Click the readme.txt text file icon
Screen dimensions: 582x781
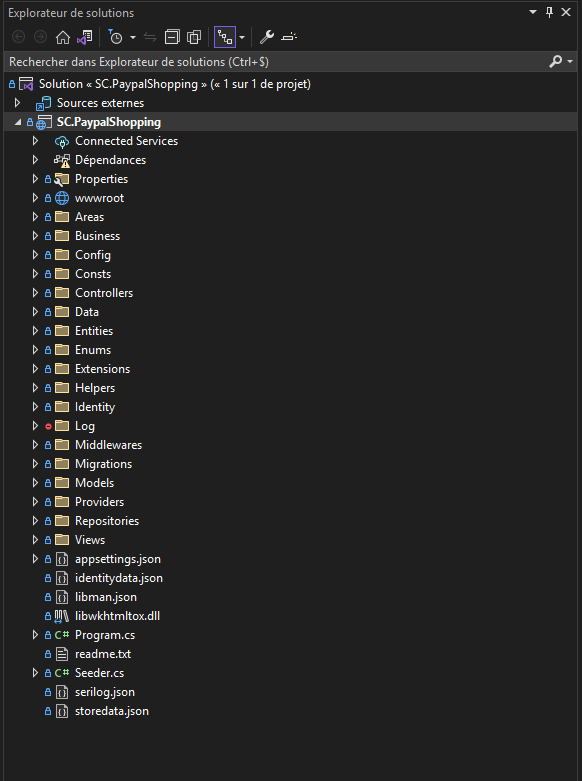(62, 654)
